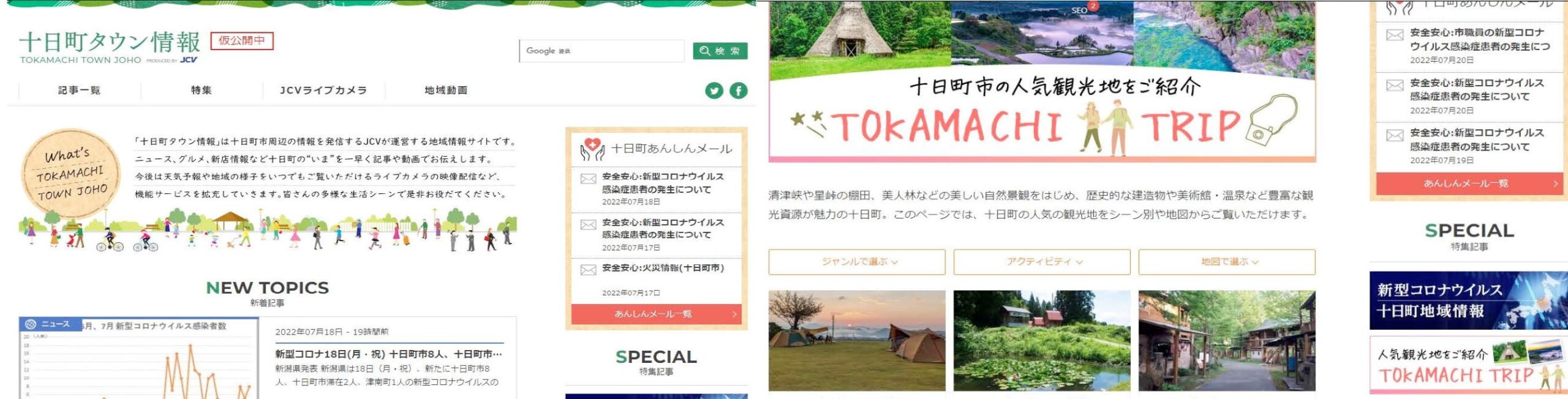The height and width of the screenshot is (399, 1568).
Task: Click the 新型コロナウイルス十日町地域情報 banner
Action: point(1468,300)
